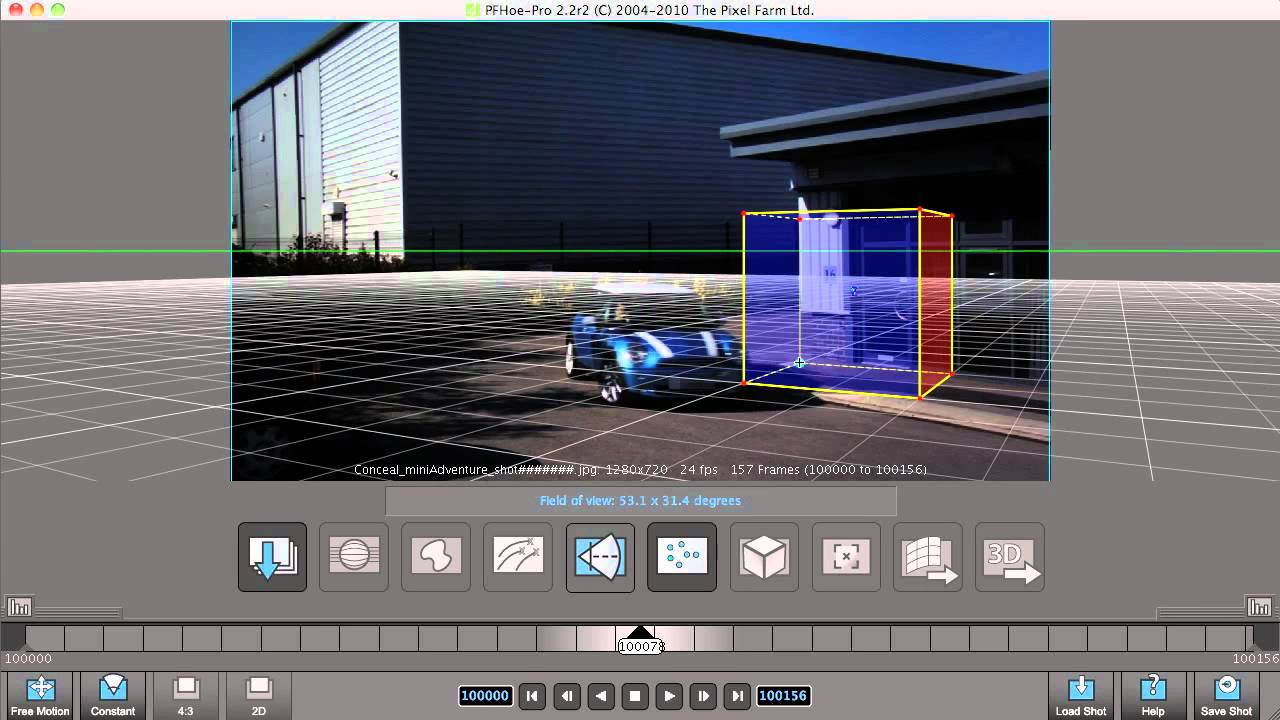Play the shot in reverse
1280x720 pixels.
[x=601, y=696]
